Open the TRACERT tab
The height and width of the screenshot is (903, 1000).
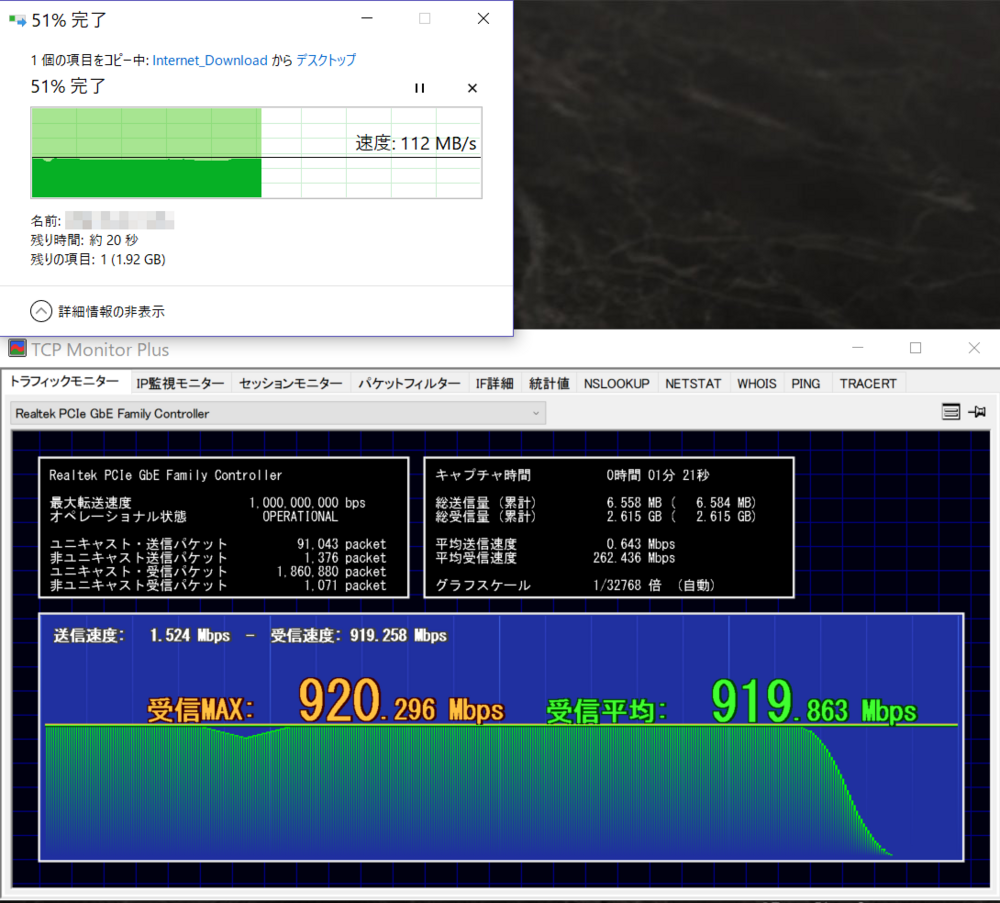867,383
